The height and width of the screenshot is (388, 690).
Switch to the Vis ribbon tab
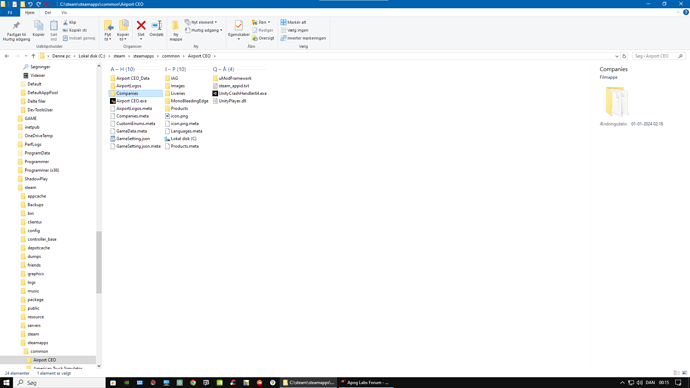coord(64,13)
